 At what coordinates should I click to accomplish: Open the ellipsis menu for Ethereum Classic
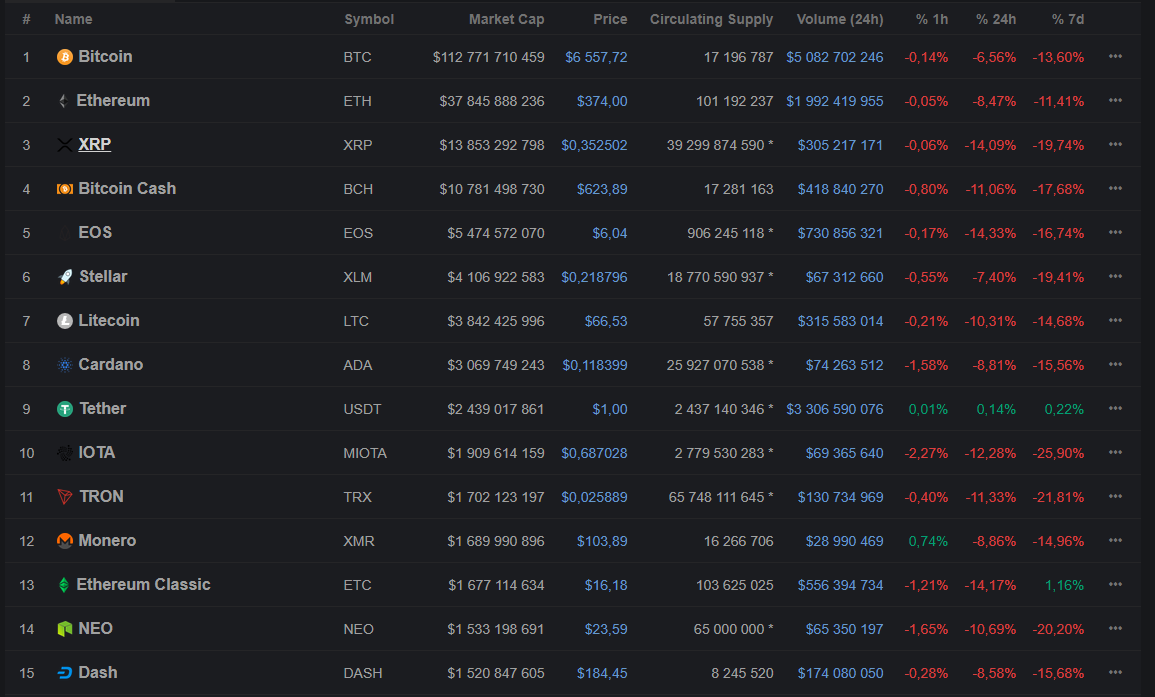pos(1115,585)
